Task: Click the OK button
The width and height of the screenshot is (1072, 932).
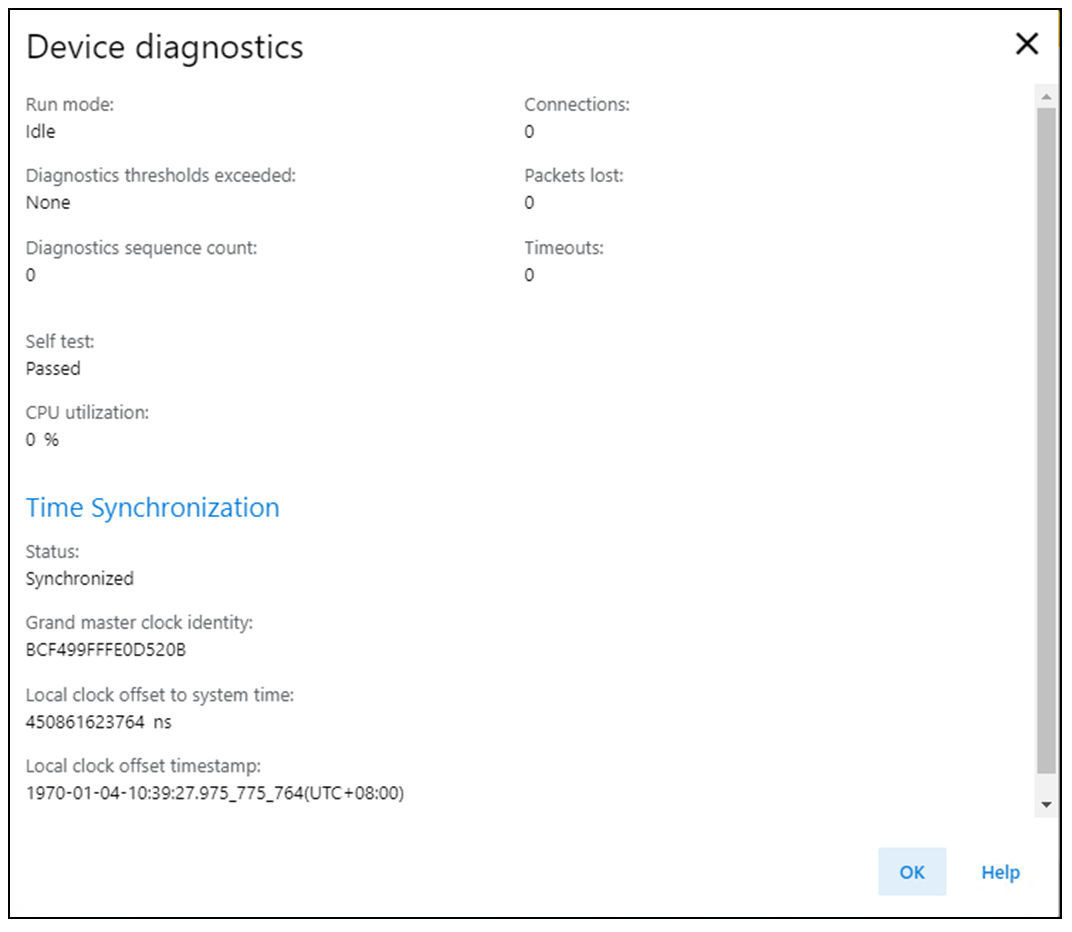Action: pos(911,872)
